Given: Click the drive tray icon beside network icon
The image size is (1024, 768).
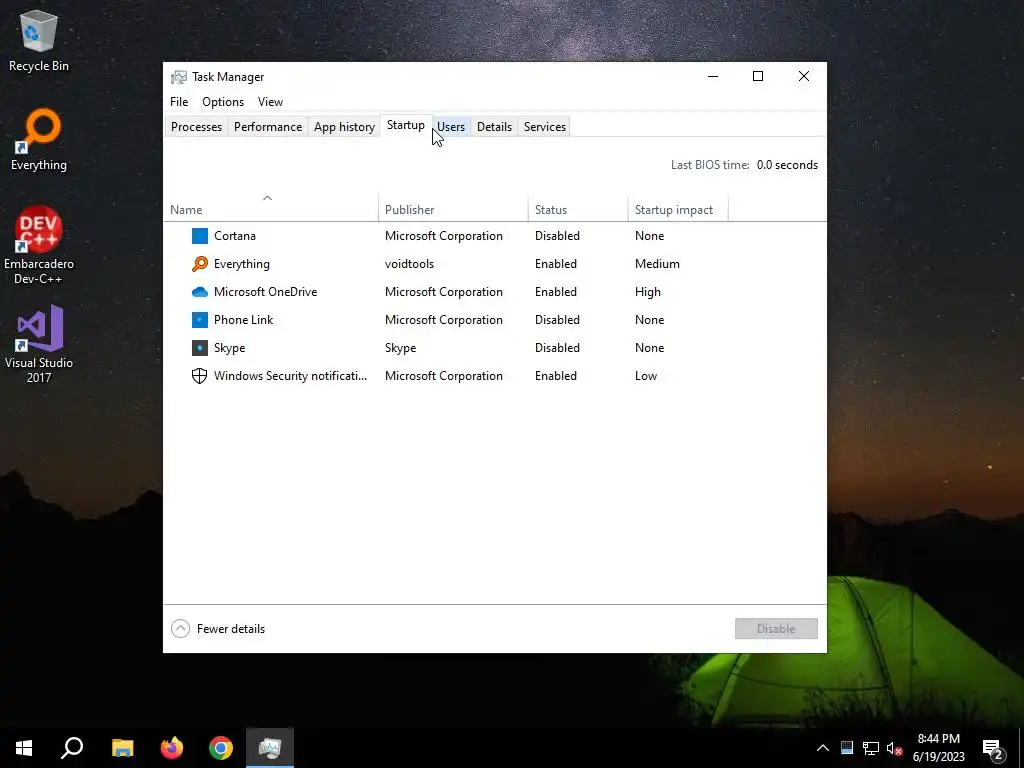Looking at the screenshot, I should (847, 748).
